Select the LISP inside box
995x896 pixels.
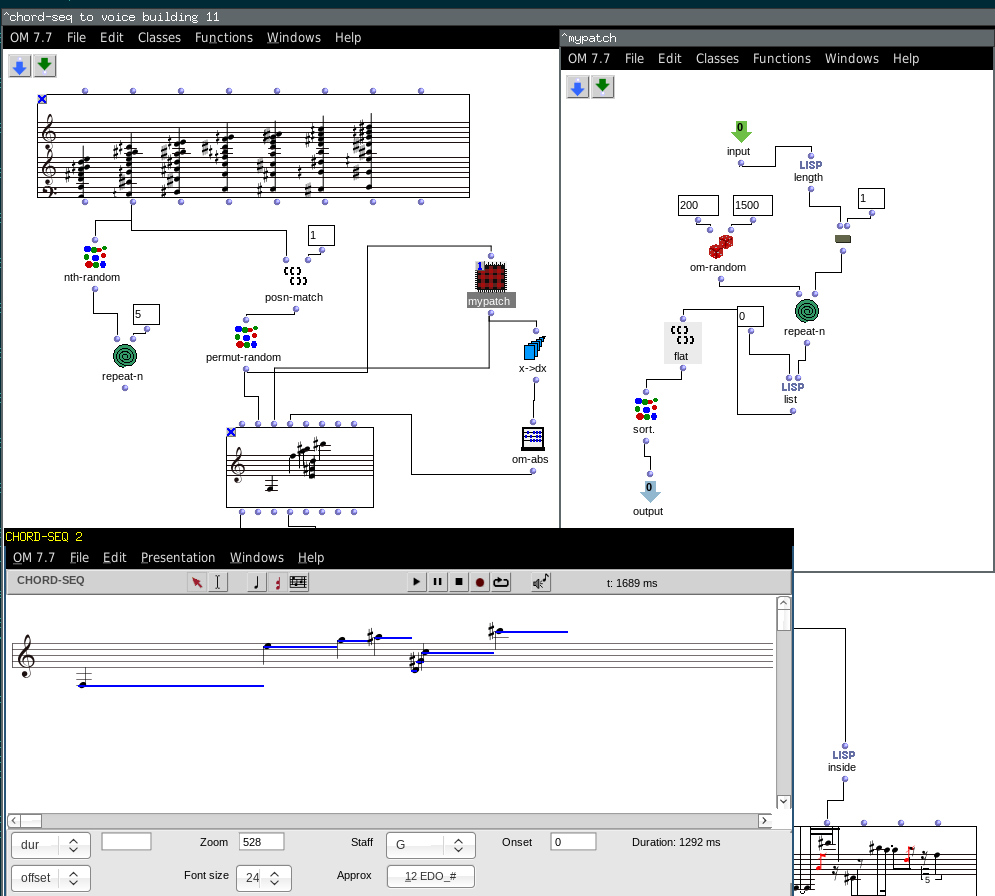click(x=843, y=761)
